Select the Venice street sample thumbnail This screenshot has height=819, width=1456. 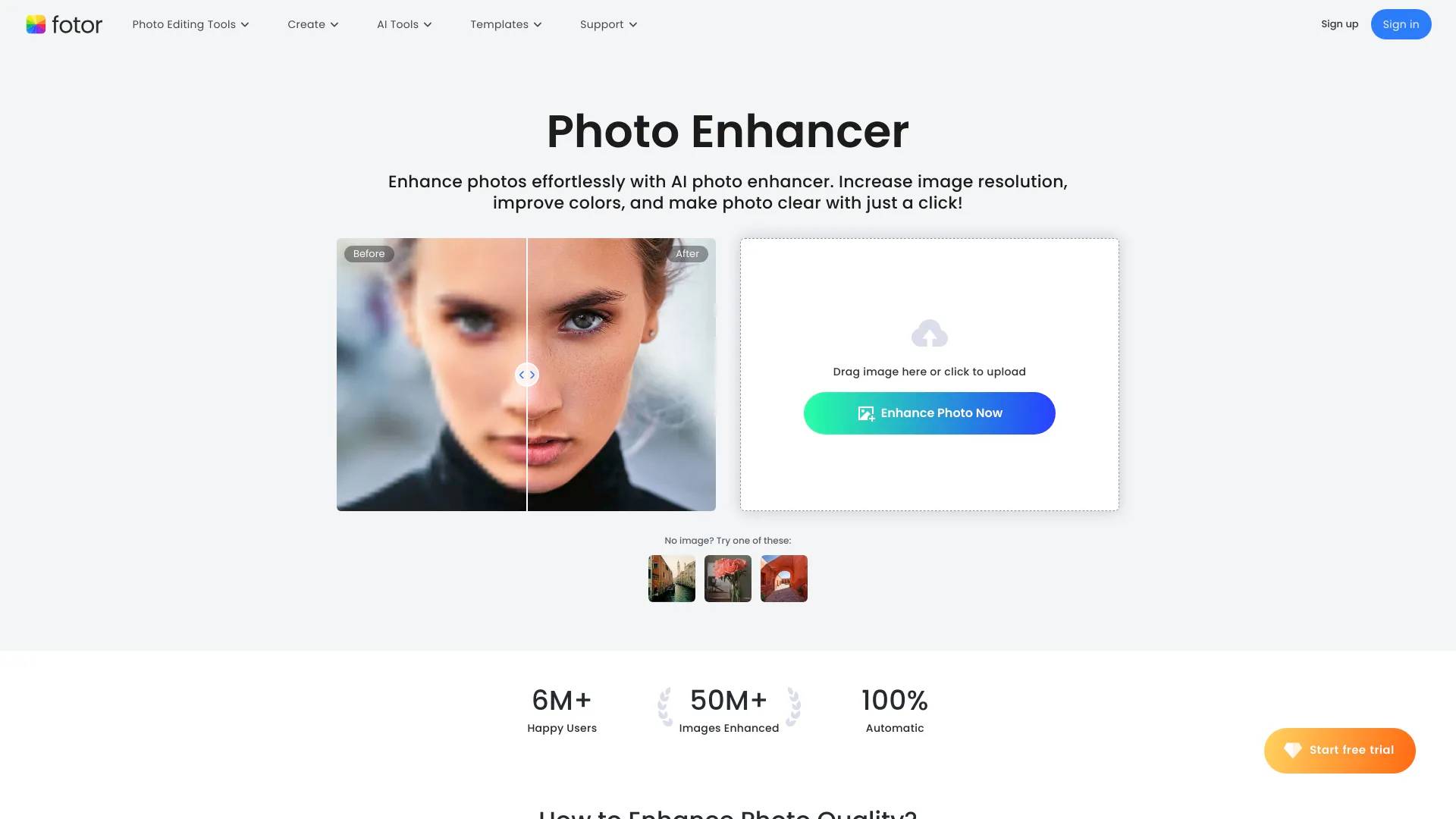(x=672, y=578)
